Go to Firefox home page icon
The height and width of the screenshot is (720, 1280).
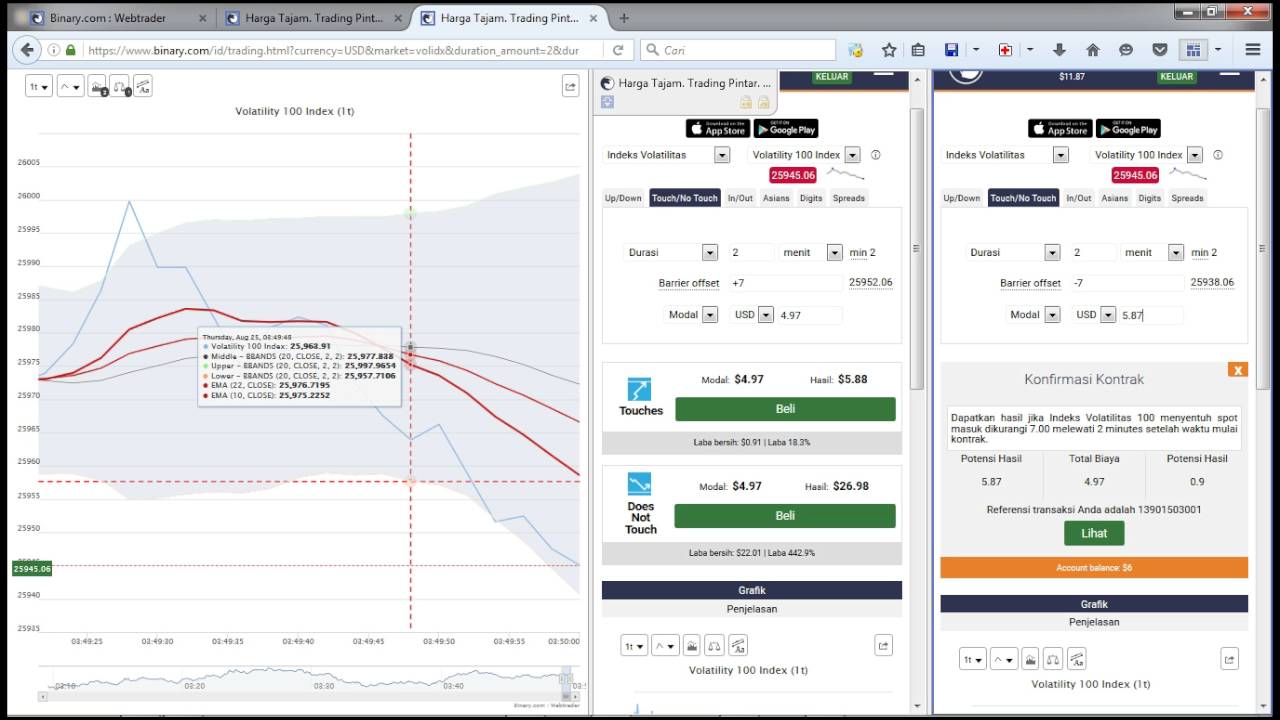click(1092, 50)
